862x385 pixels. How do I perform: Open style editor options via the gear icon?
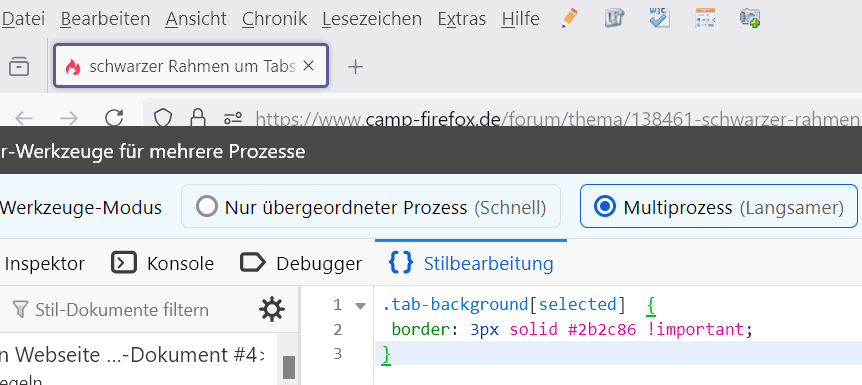tap(272, 310)
